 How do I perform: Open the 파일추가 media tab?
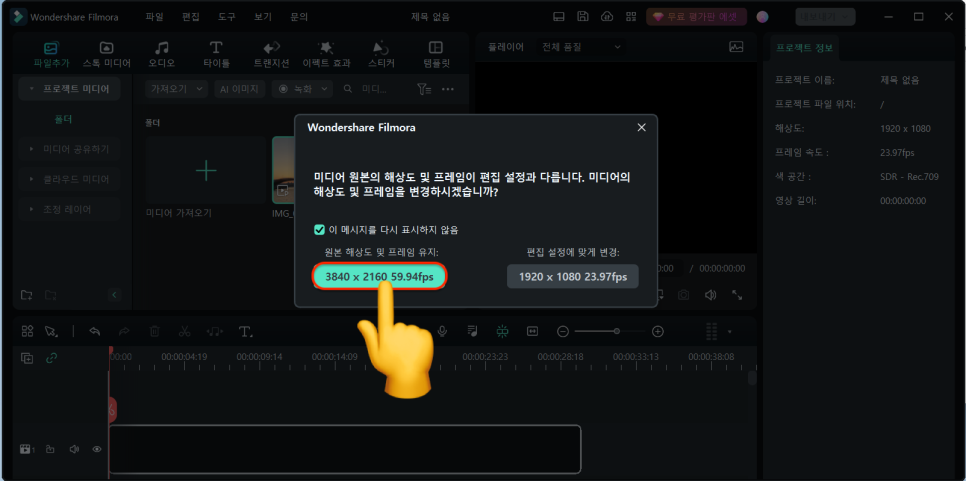(51, 54)
